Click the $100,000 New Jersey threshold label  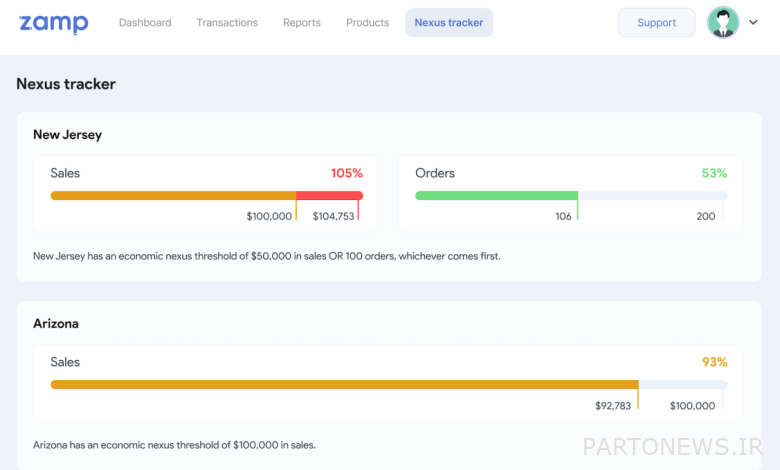[269, 216]
